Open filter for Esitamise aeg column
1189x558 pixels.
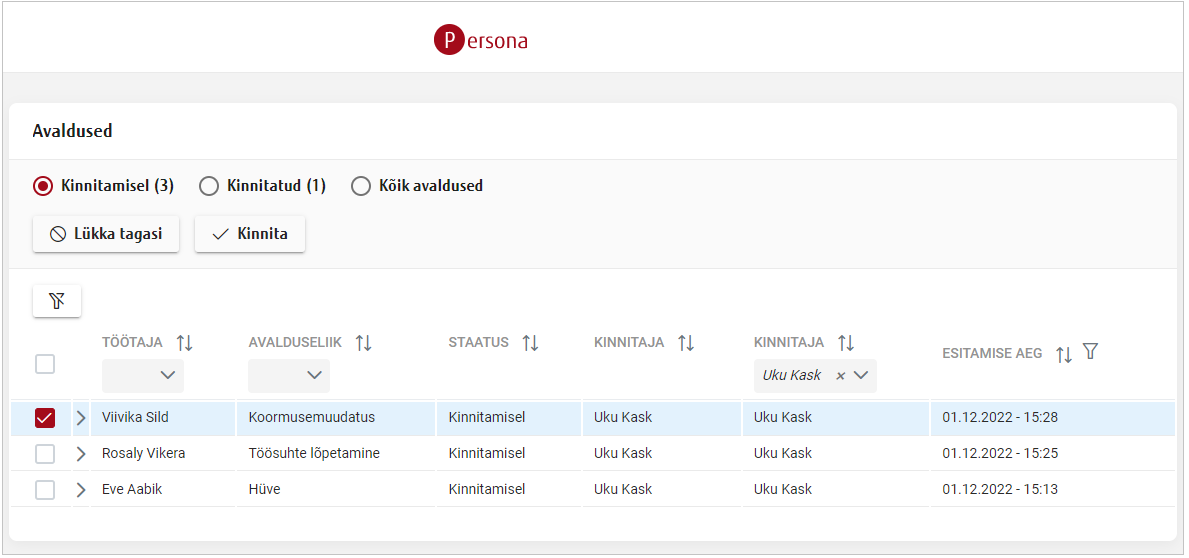point(1091,352)
